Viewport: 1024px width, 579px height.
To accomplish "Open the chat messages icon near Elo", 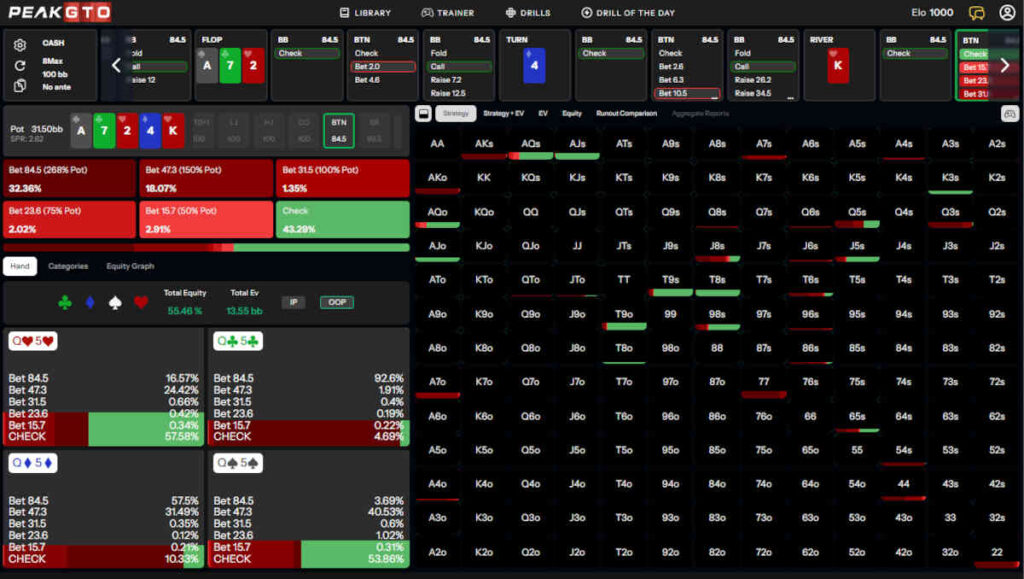I will pyautogui.click(x=976, y=12).
